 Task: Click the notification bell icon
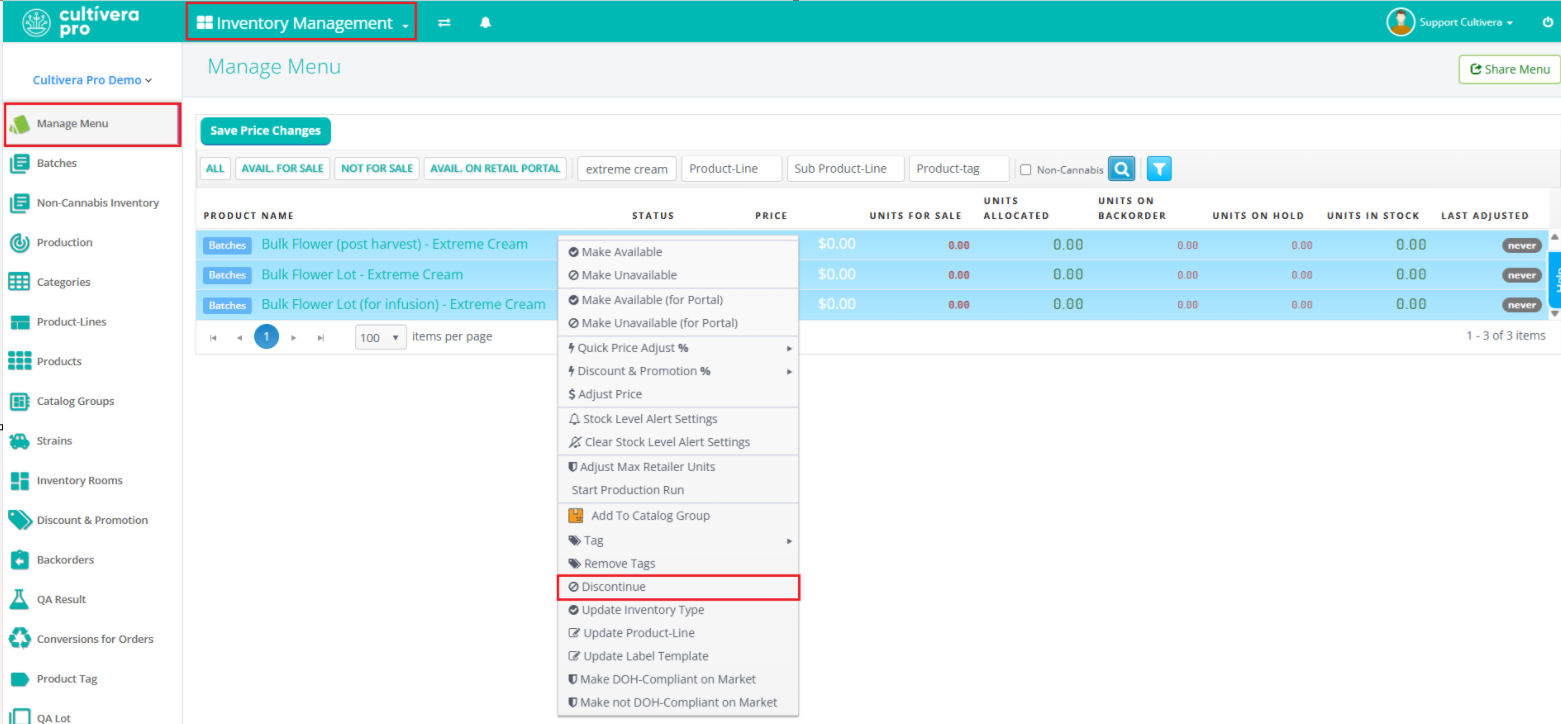[486, 23]
